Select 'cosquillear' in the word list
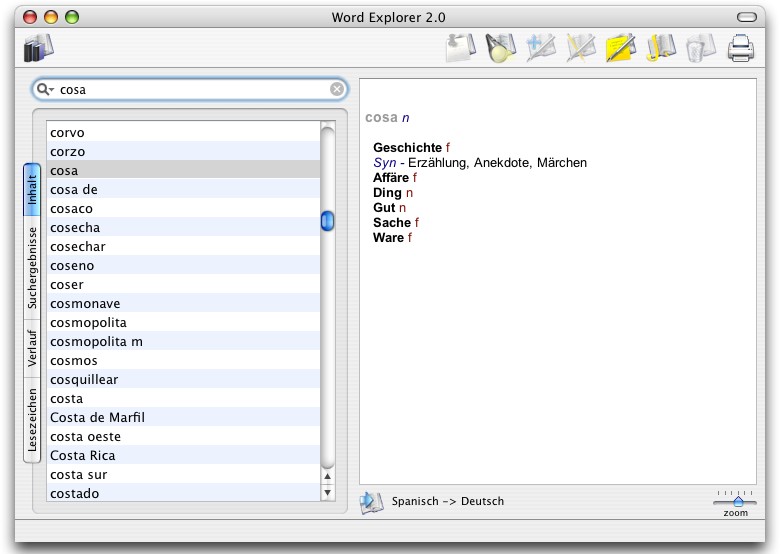The height and width of the screenshot is (554, 783). click(x=183, y=379)
